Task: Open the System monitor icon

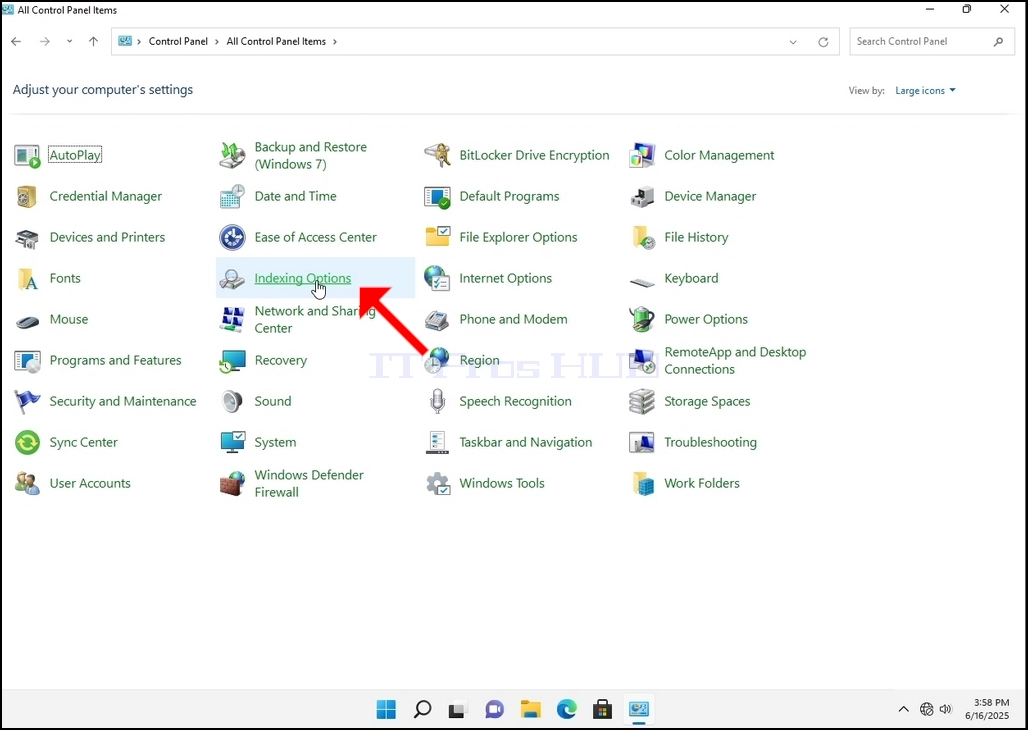Action: click(232, 442)
